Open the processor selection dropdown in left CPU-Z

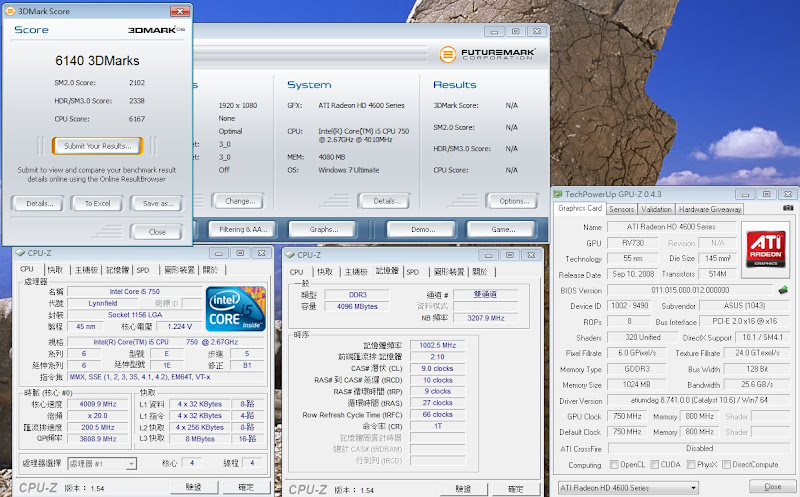(x=102, y=463)
